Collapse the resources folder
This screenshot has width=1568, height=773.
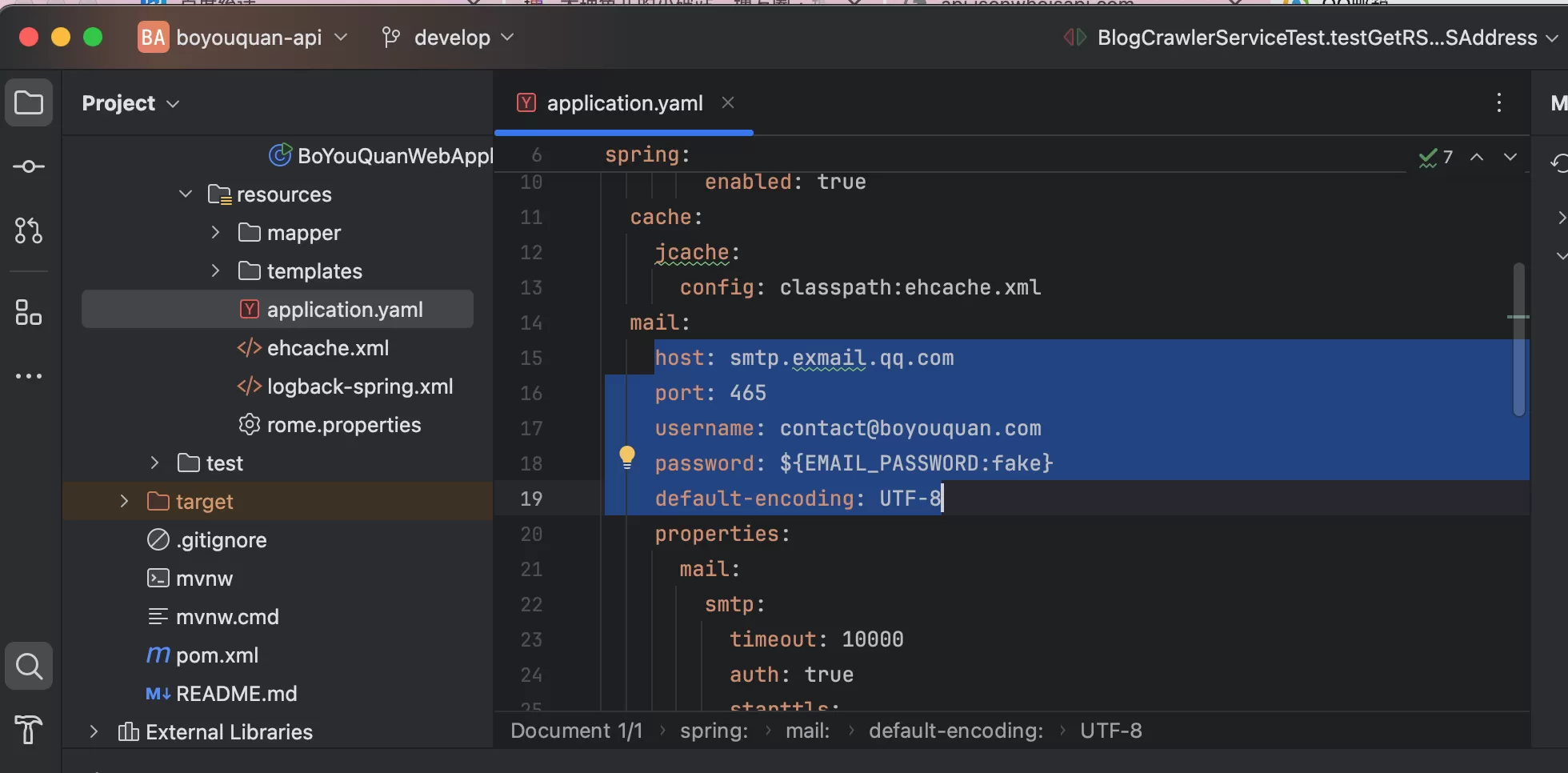tap(186, 194)
